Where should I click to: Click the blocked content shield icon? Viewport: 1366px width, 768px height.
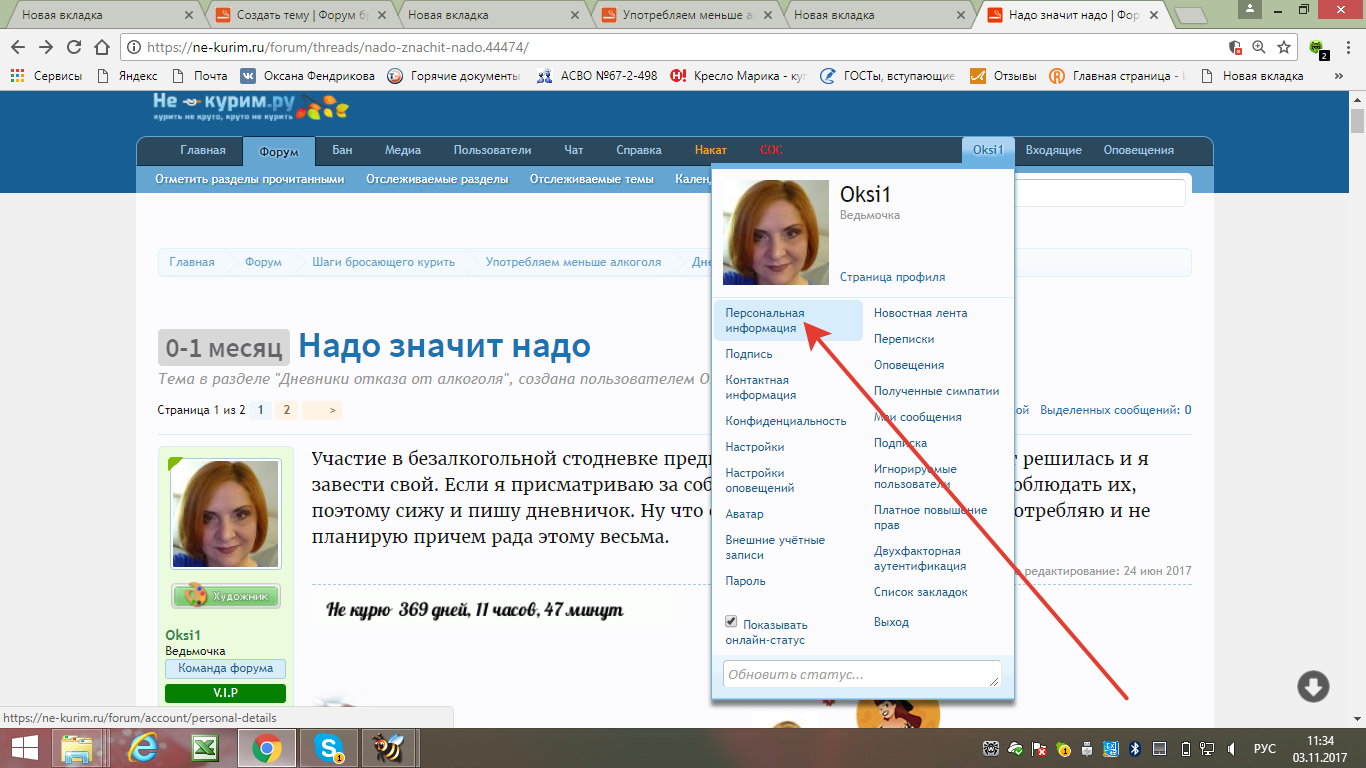tap(1235, 47)
